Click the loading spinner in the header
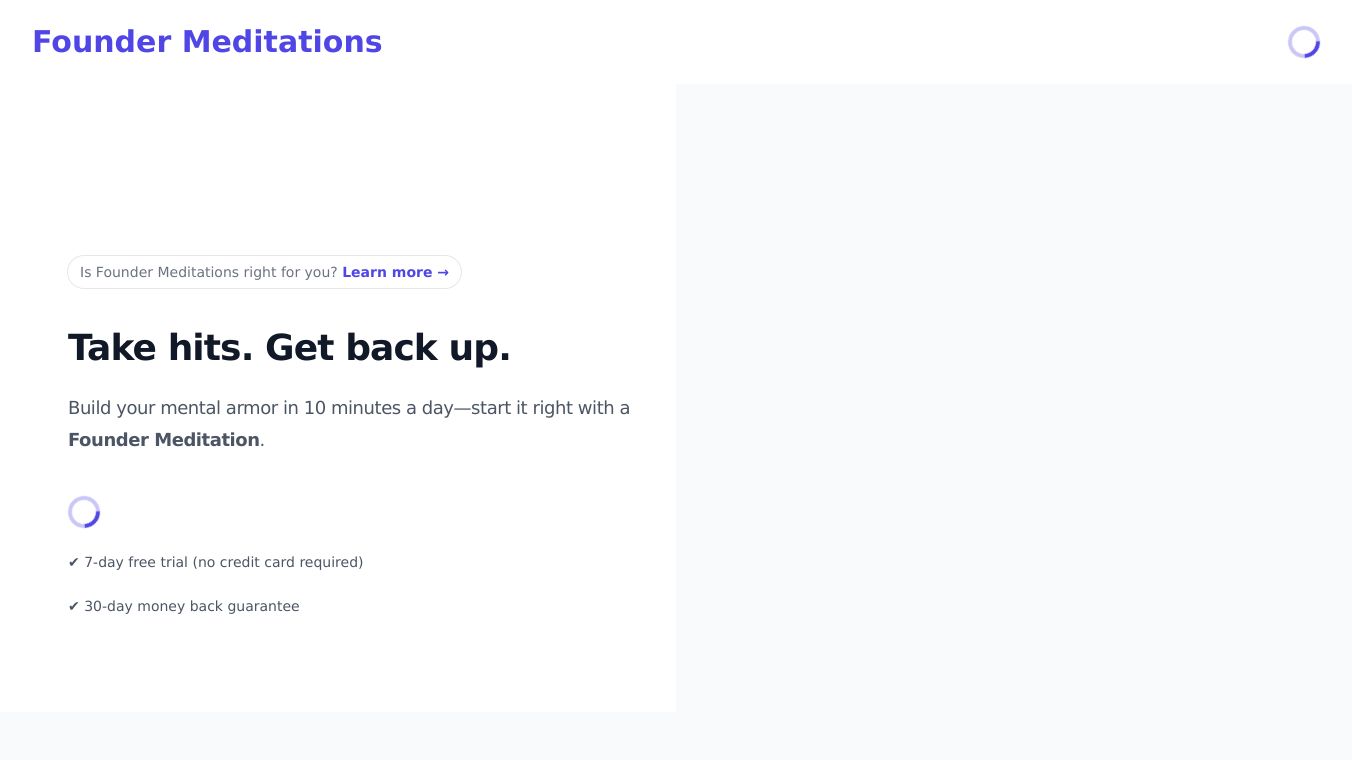The image size is (1352, 760). [1303, 42]
